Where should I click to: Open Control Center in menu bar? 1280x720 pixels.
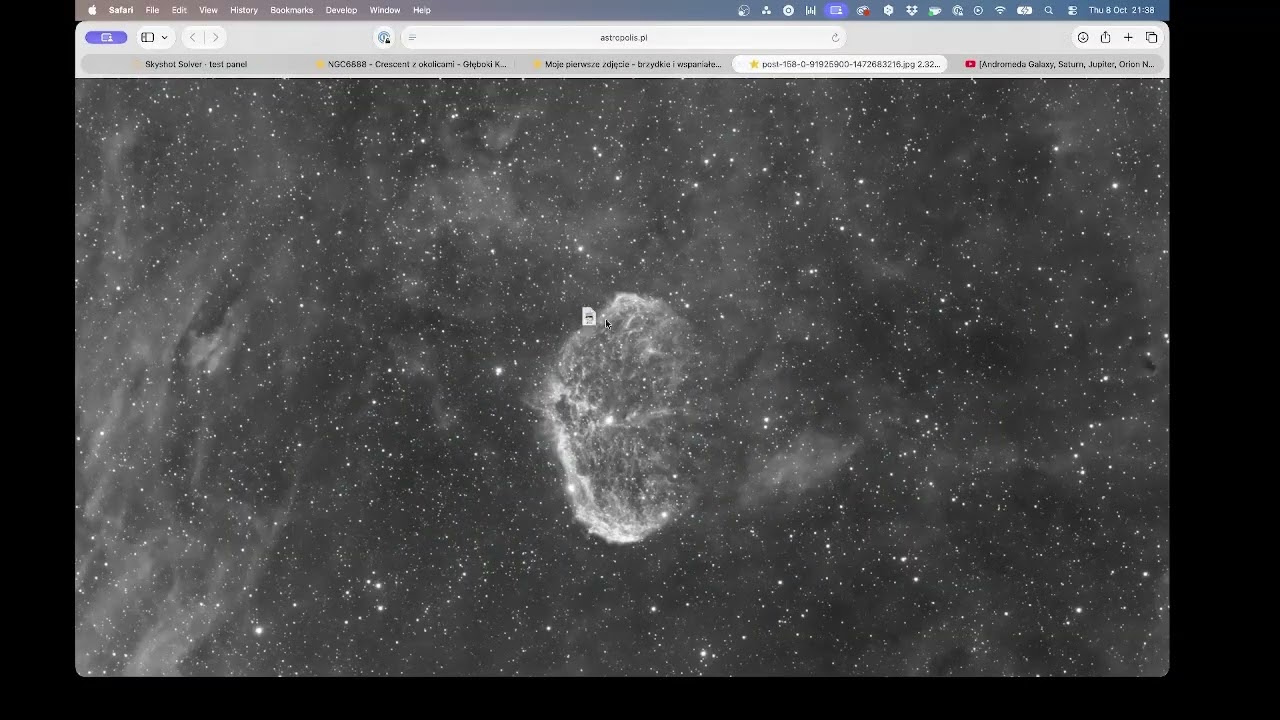(1072, 10)
